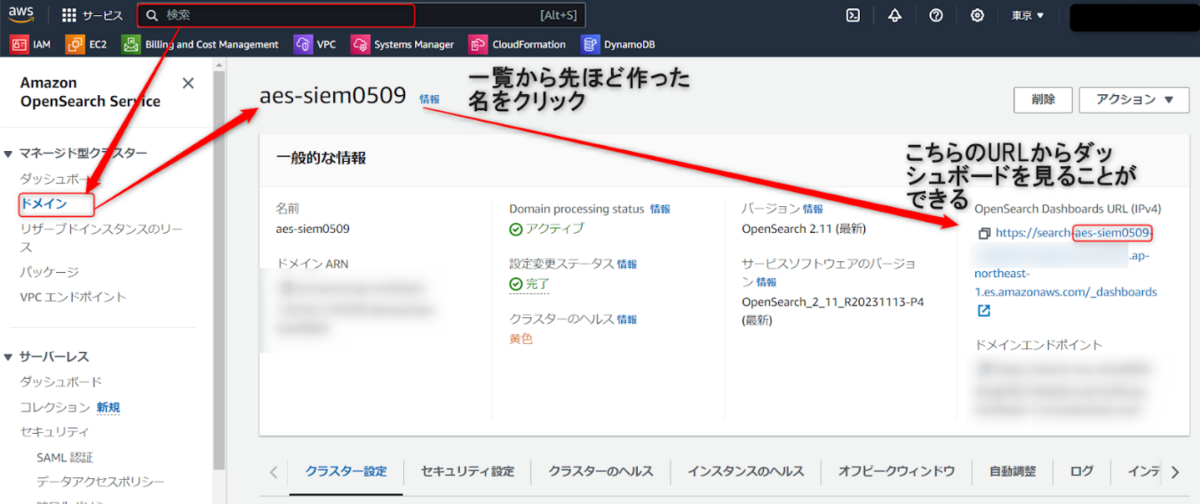Open Billing and Cost Management shortcut

[200, 44]
